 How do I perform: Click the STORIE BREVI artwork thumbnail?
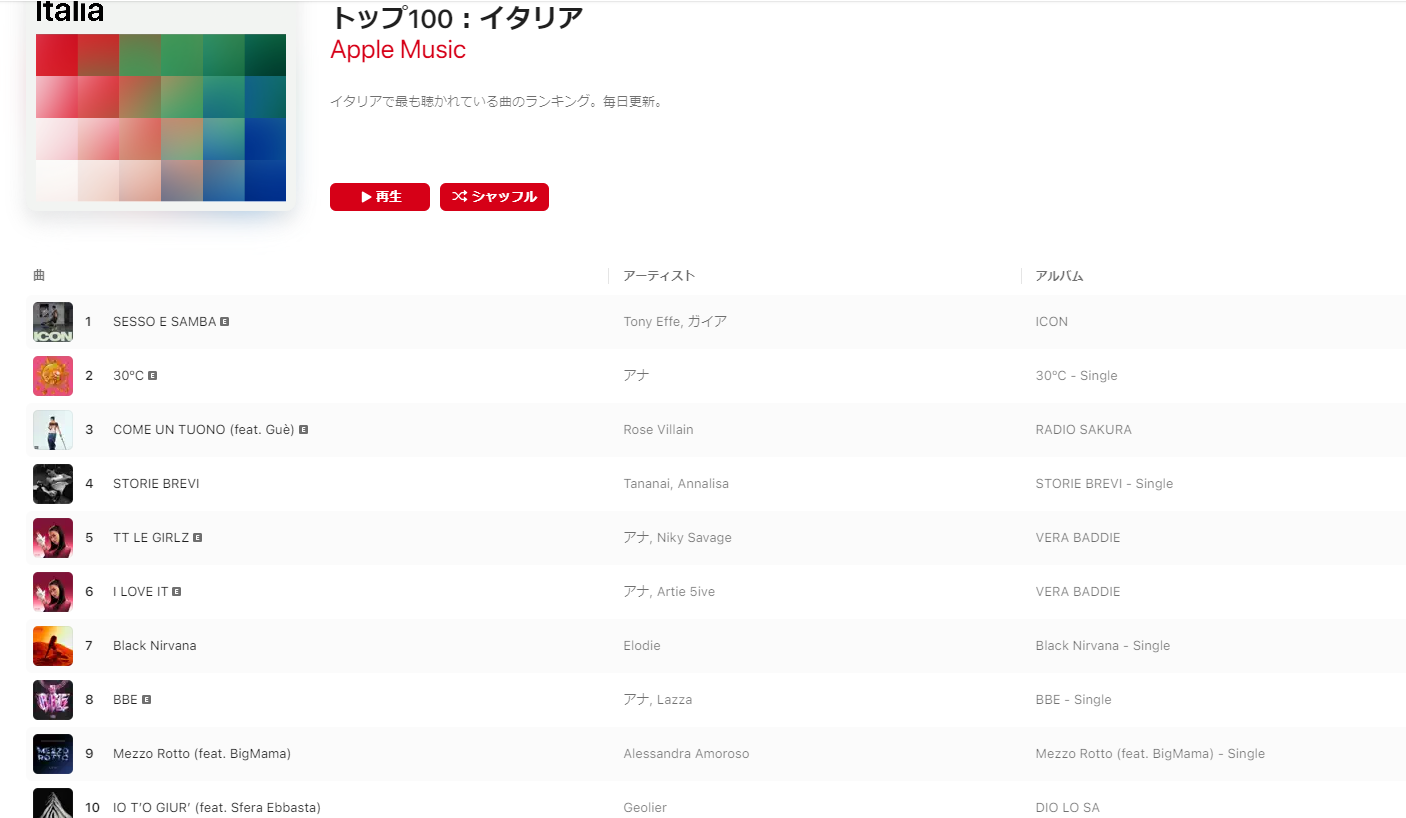coord(53,484)
